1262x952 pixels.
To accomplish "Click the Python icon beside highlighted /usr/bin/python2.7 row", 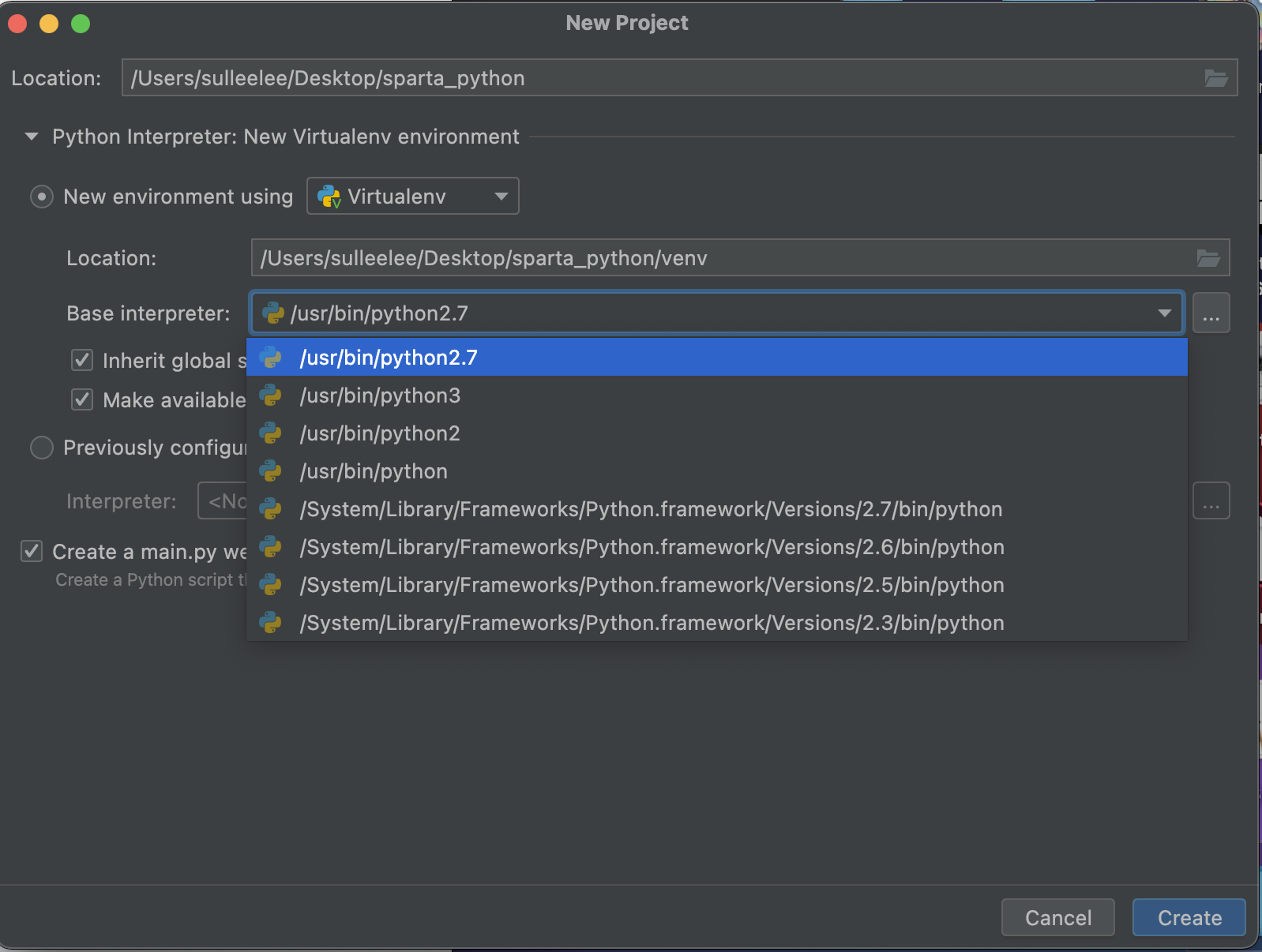I will [x=271, y=357].
